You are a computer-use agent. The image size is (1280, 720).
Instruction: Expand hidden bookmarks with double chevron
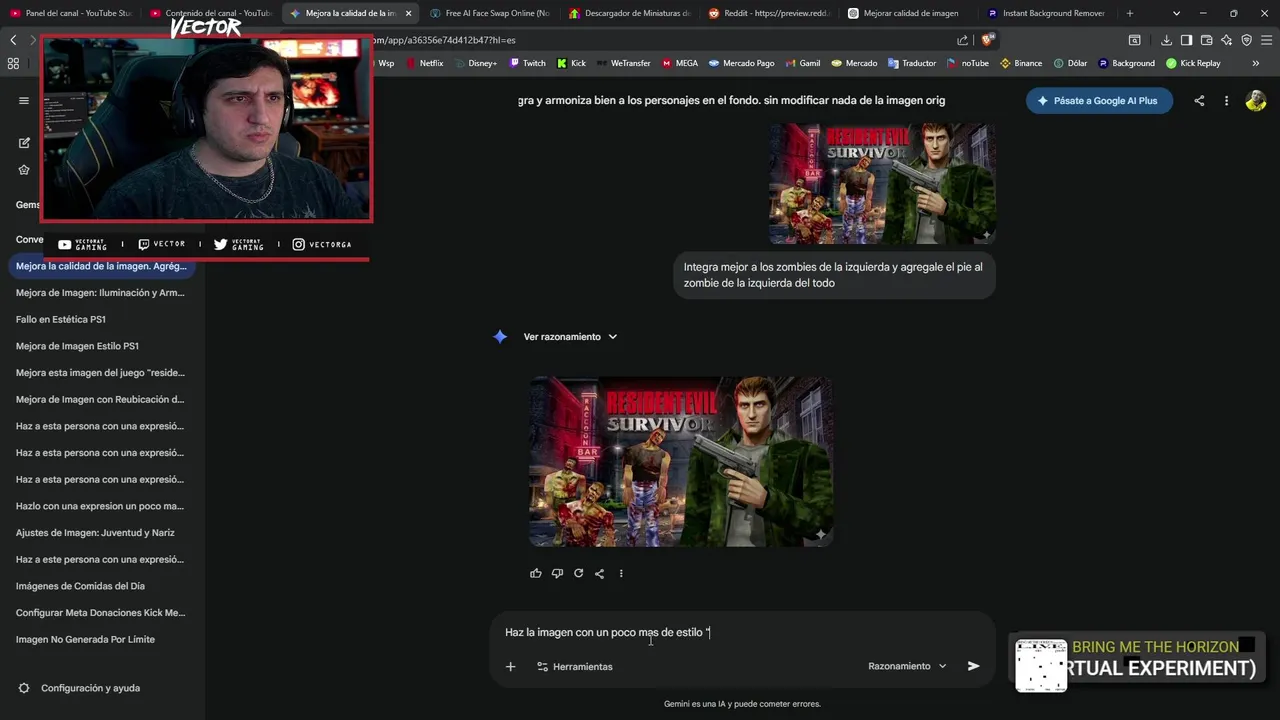1256,63
